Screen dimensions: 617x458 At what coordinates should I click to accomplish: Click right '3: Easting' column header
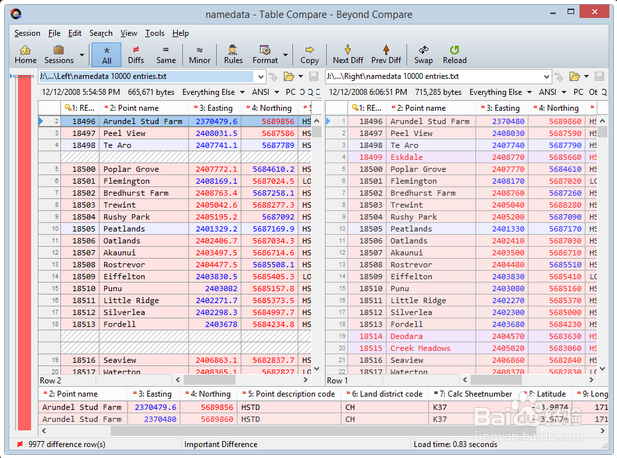[502, 108]
